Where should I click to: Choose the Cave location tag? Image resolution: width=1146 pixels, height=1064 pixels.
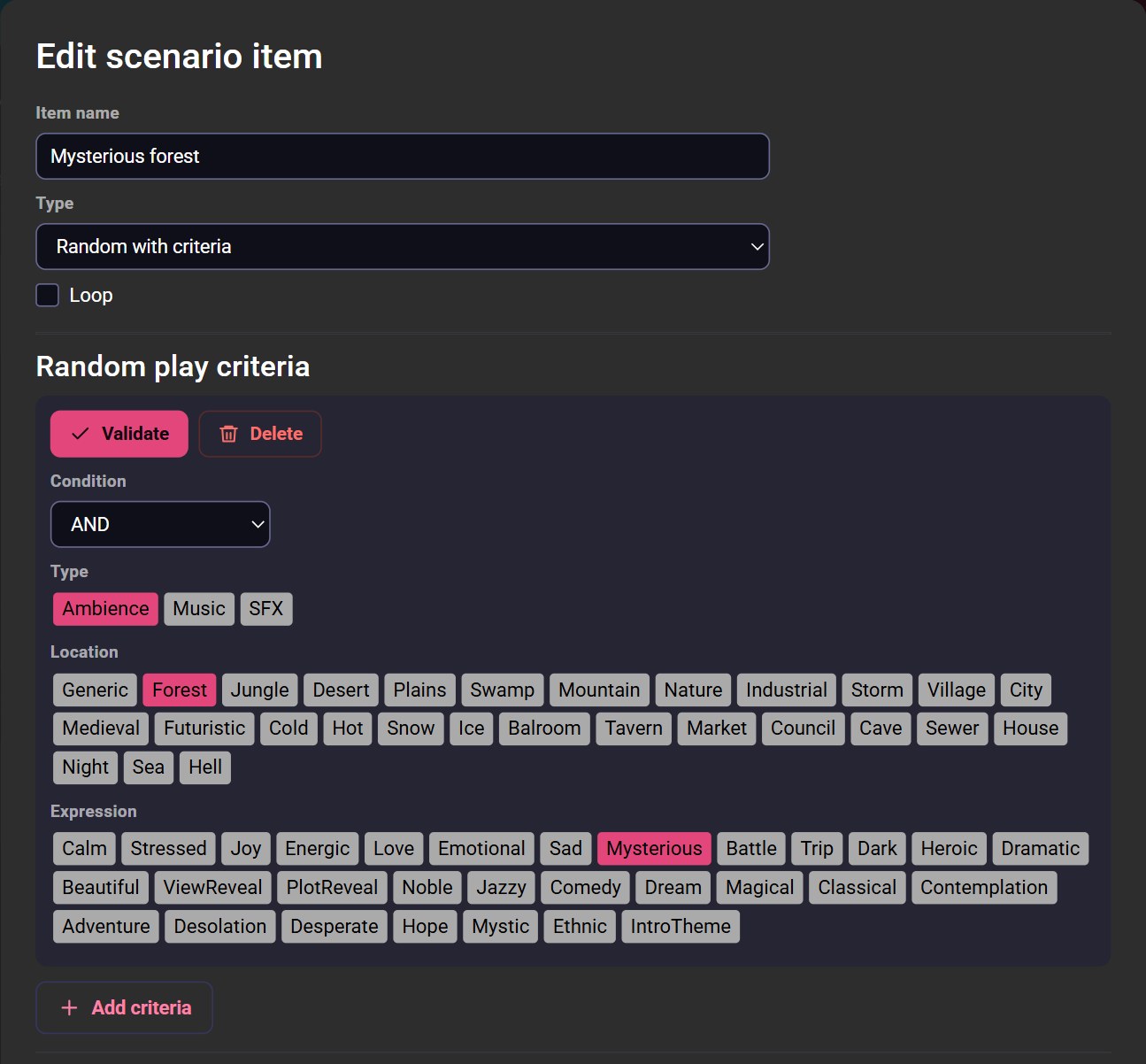(x=881, y=729)
